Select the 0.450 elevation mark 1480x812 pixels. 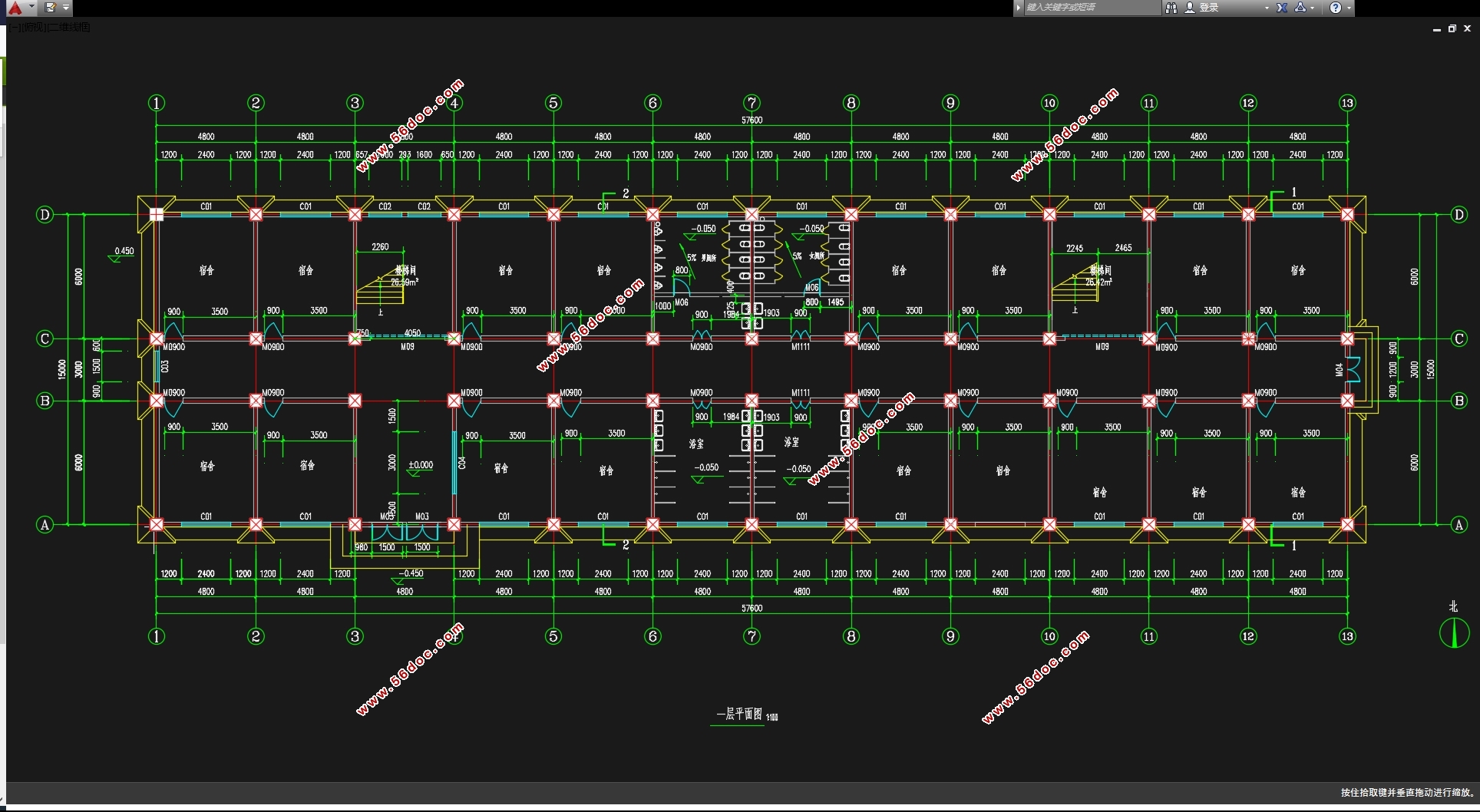(124, 251)
